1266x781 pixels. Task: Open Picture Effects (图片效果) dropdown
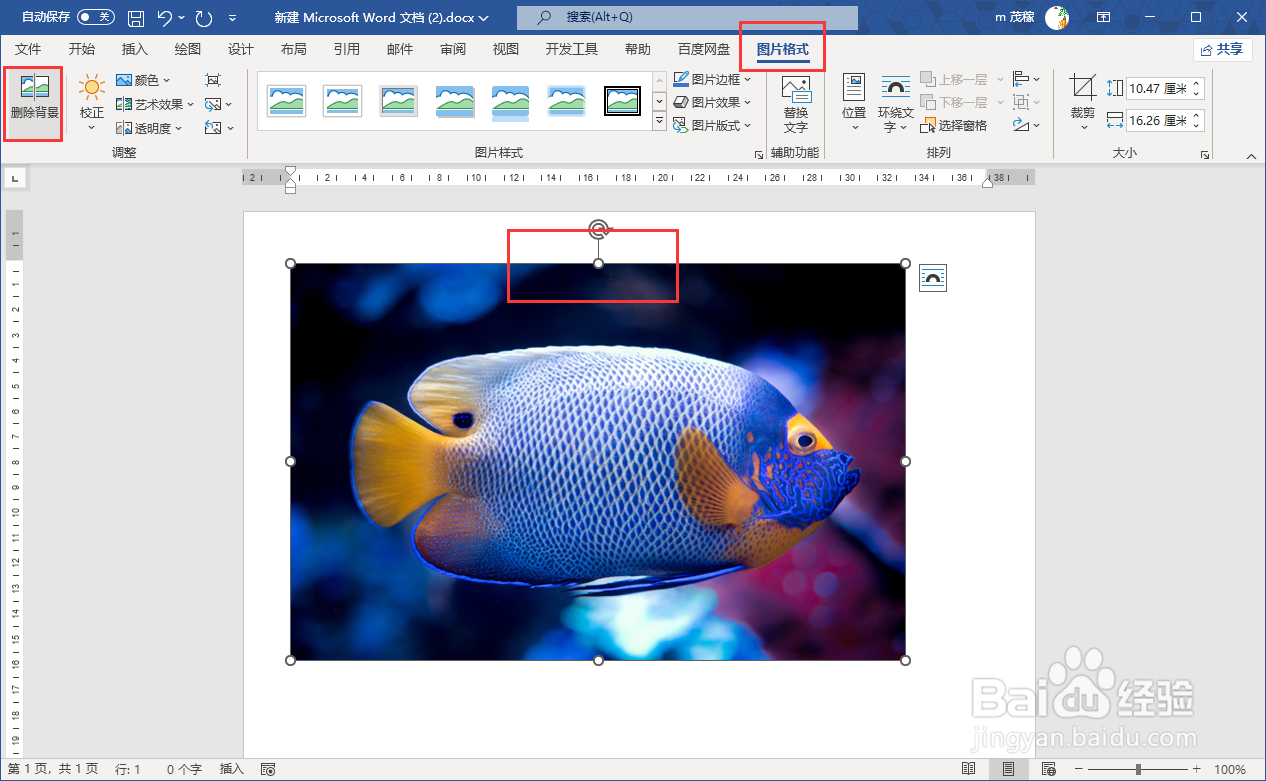coord(712,102)
